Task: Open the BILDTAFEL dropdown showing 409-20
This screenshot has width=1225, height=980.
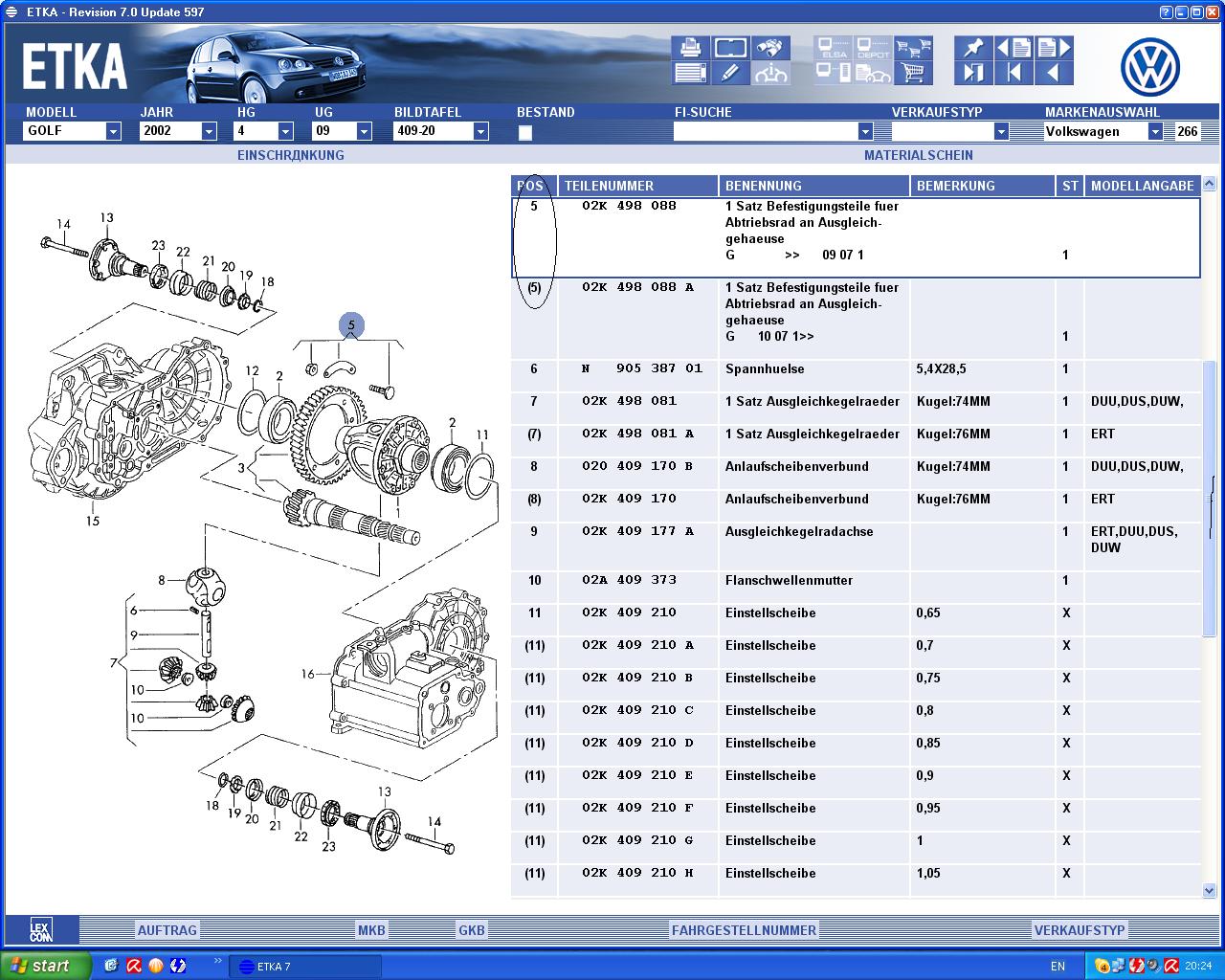Action: pos(480,132)
